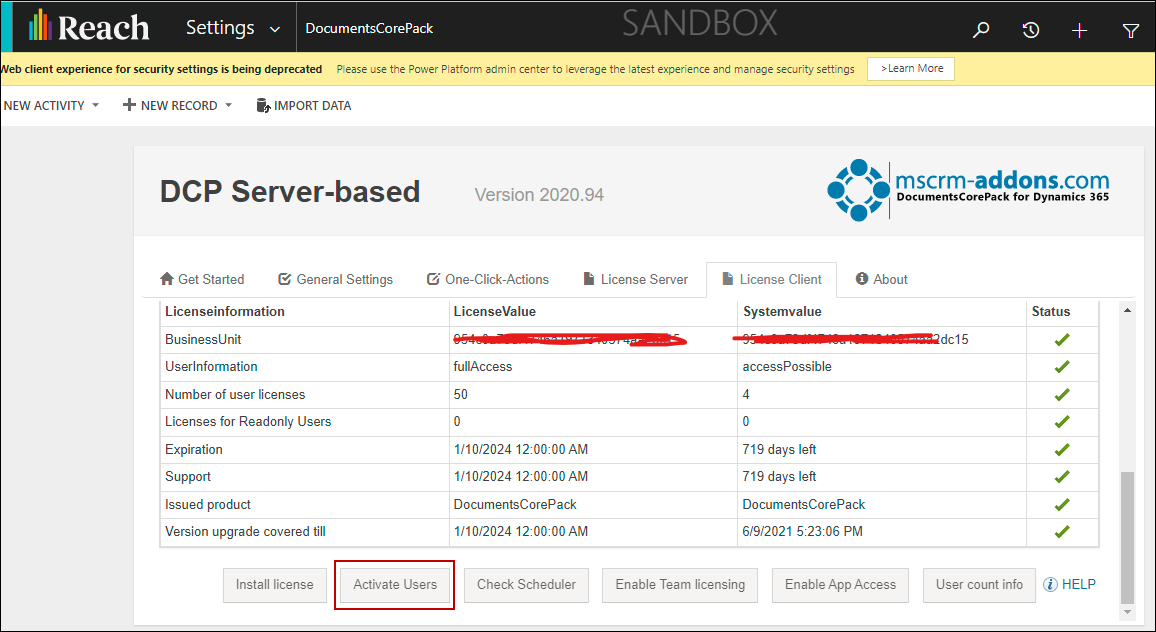1156x632 pixels.
Task: Open DocumentsCorePack breadcrumb in the header
Action: [x=369, y=29]
